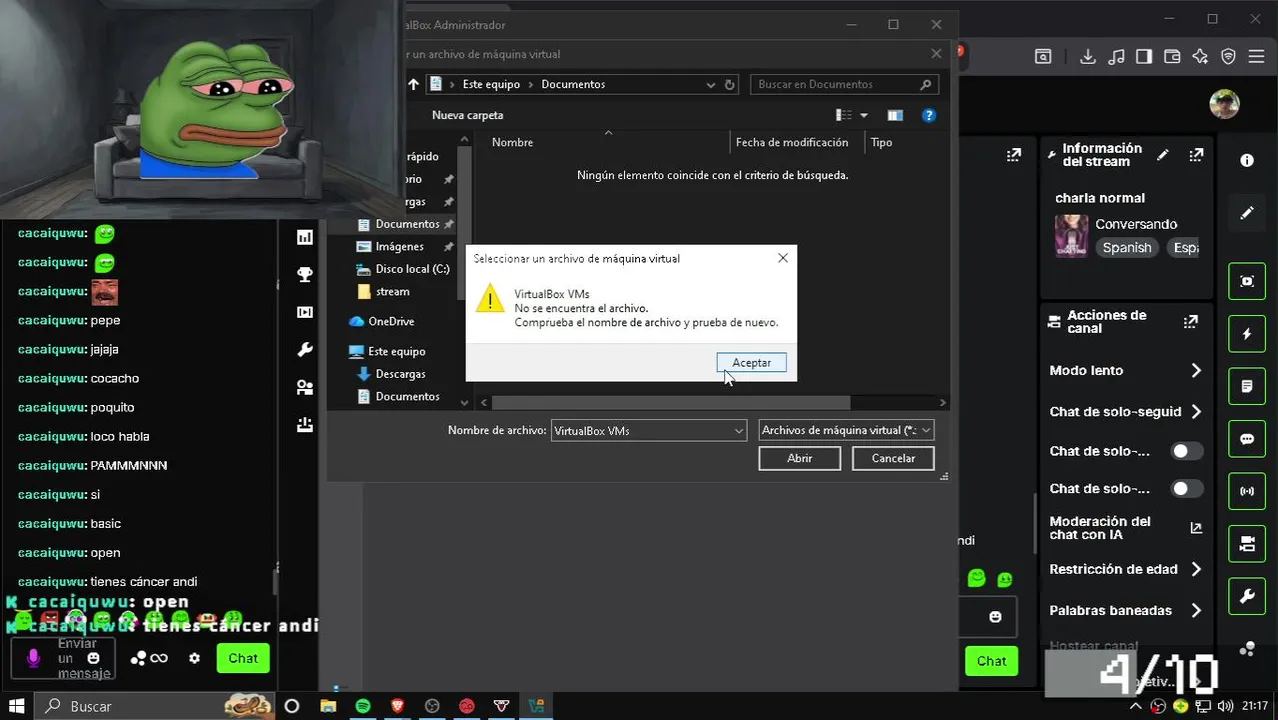Select Imágenes in the navigation pane
Viewport: 1278px width, 720px height.
(x=400, y=246)
